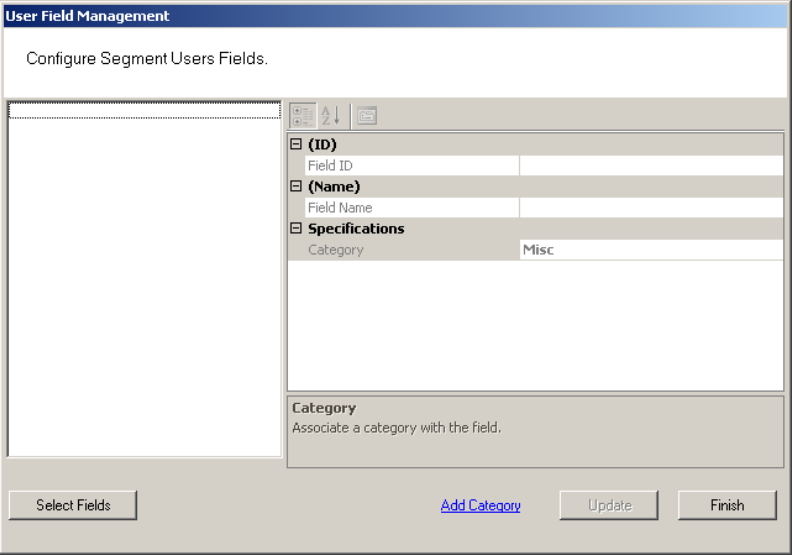Switch property grid to Categorized view
The image size is (792, 555).
tap(303, 116)
